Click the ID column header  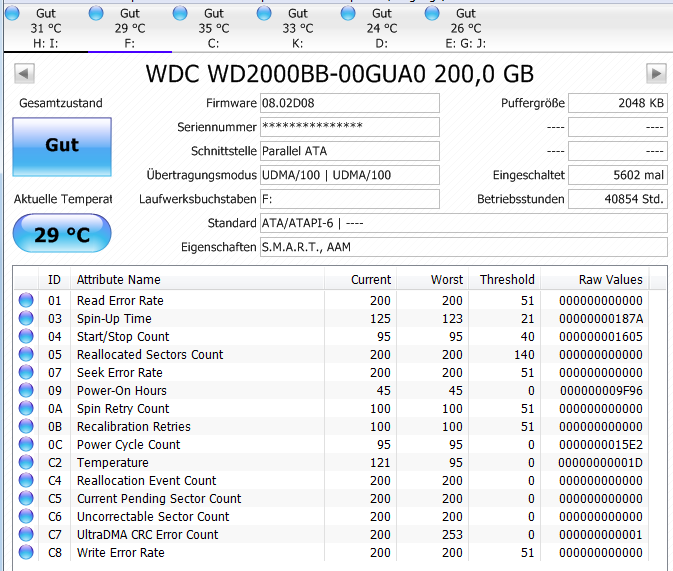55,279
